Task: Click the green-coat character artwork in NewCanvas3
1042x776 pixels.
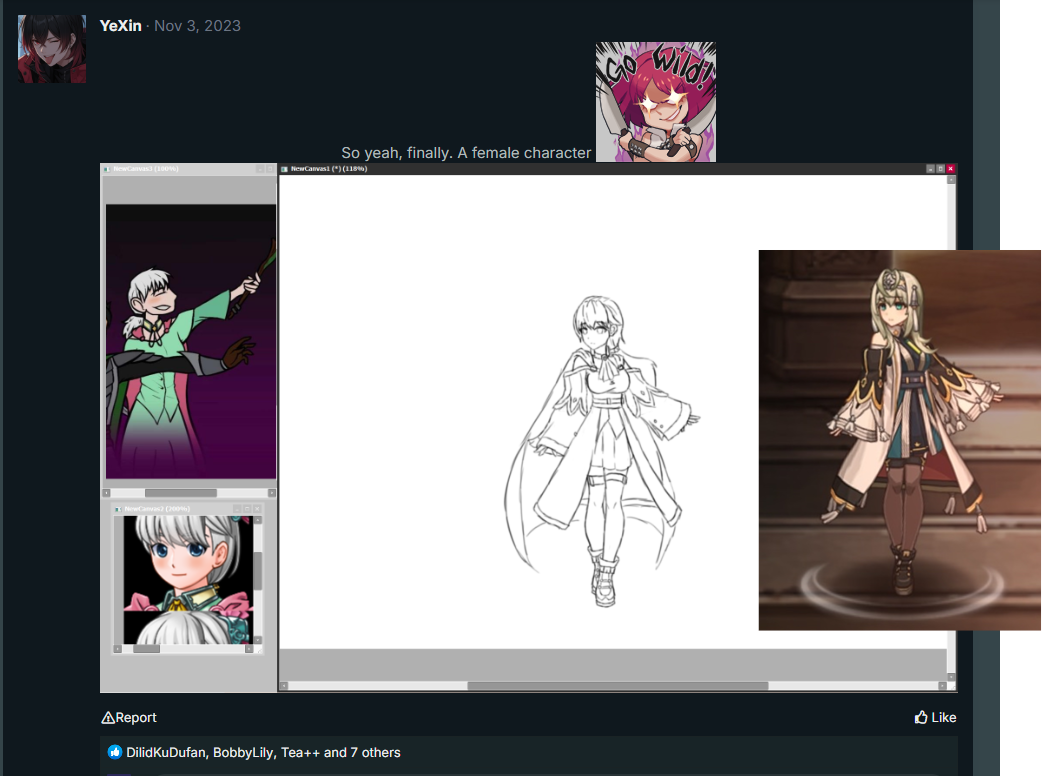Action: coord(191,341)
